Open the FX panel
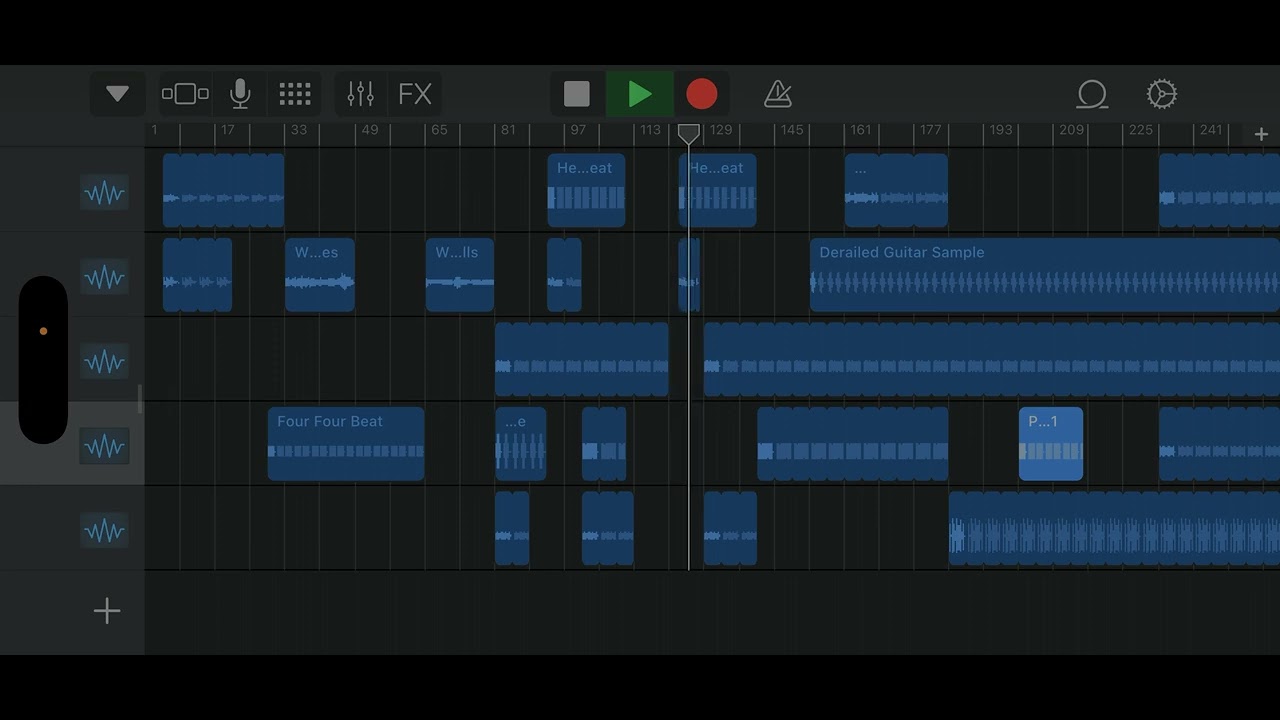 (x=415, y=94)
